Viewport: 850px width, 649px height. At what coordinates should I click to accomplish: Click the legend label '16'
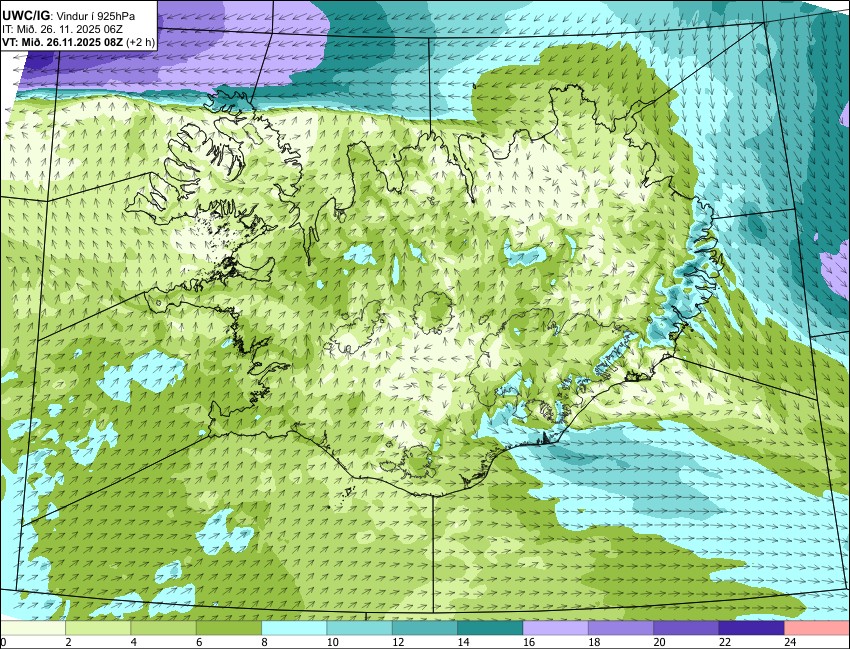click(529, 642)
